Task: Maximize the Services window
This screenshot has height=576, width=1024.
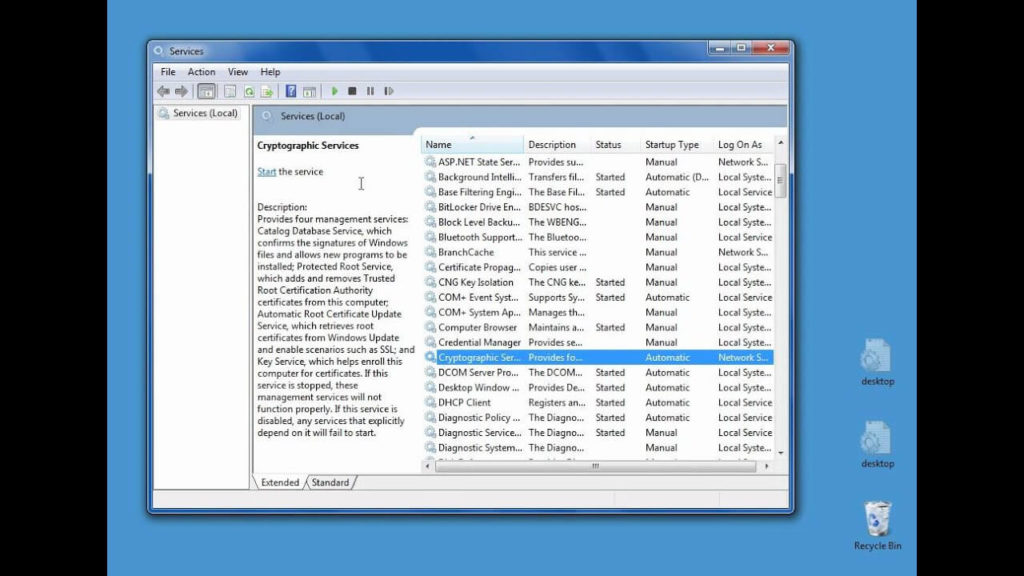Action: 741,48
